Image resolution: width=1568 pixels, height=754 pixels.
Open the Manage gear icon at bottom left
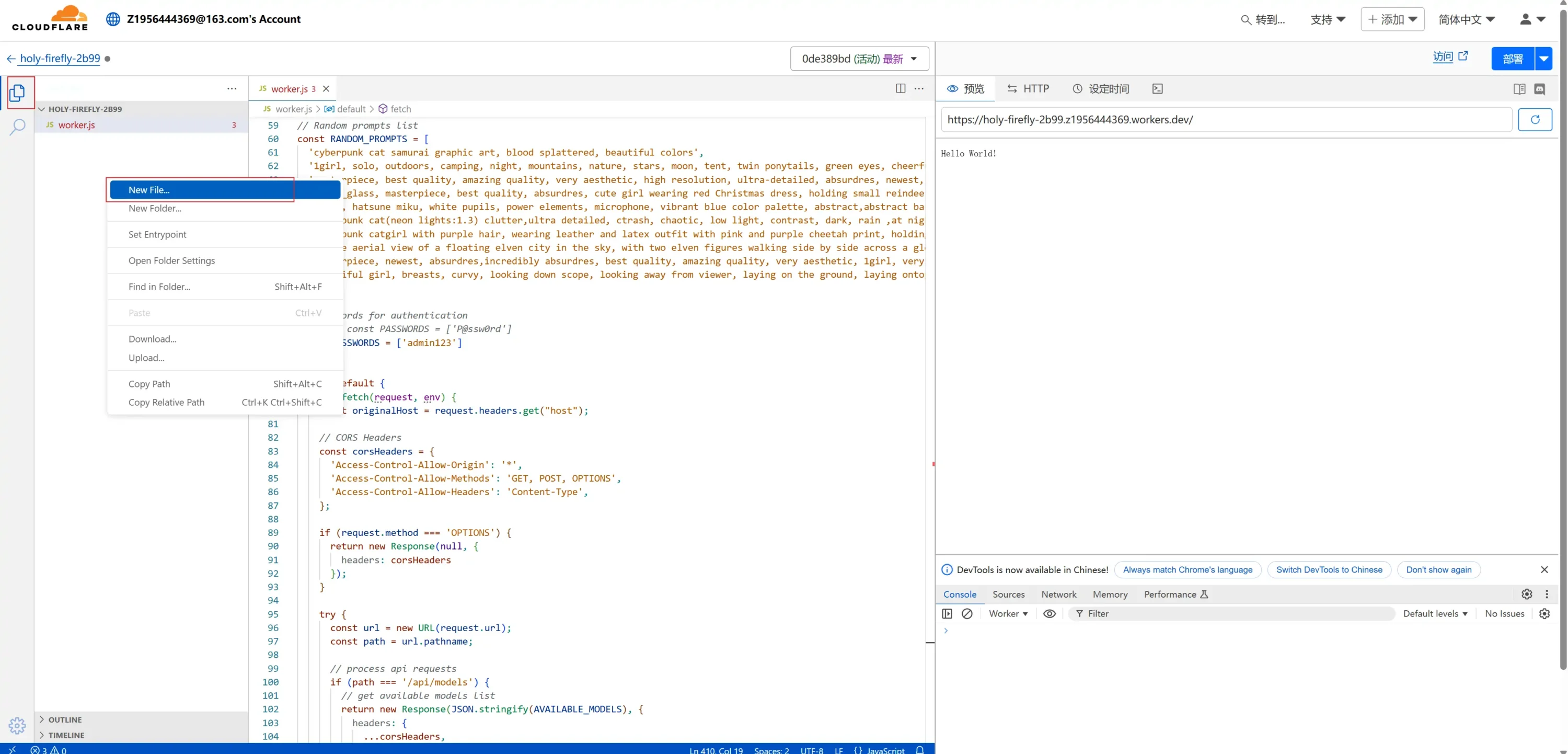pos(17,725)
